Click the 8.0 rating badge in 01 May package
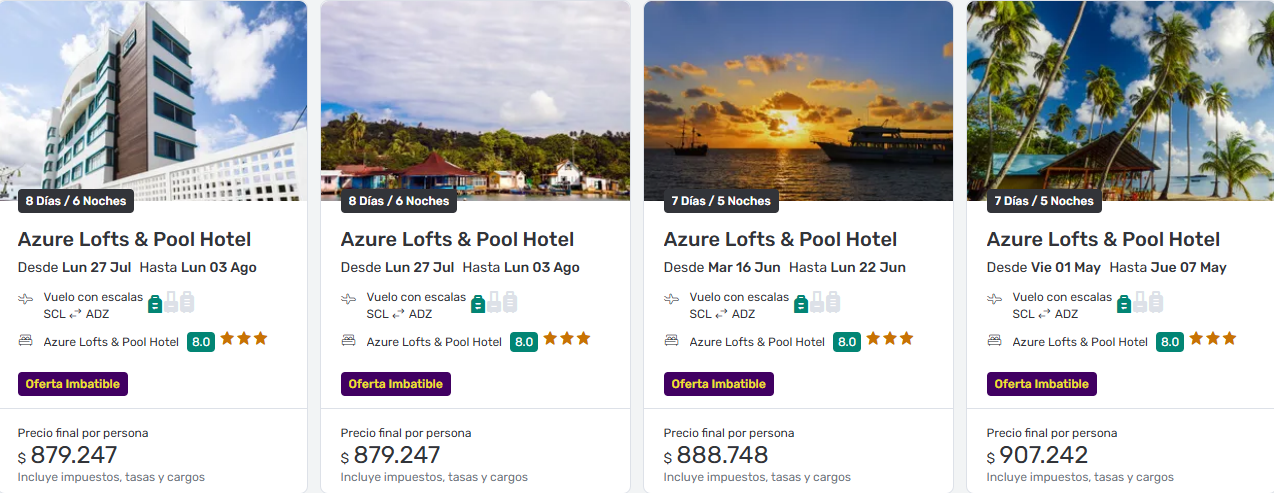 pyautogui.click(x=1169, y=342)
